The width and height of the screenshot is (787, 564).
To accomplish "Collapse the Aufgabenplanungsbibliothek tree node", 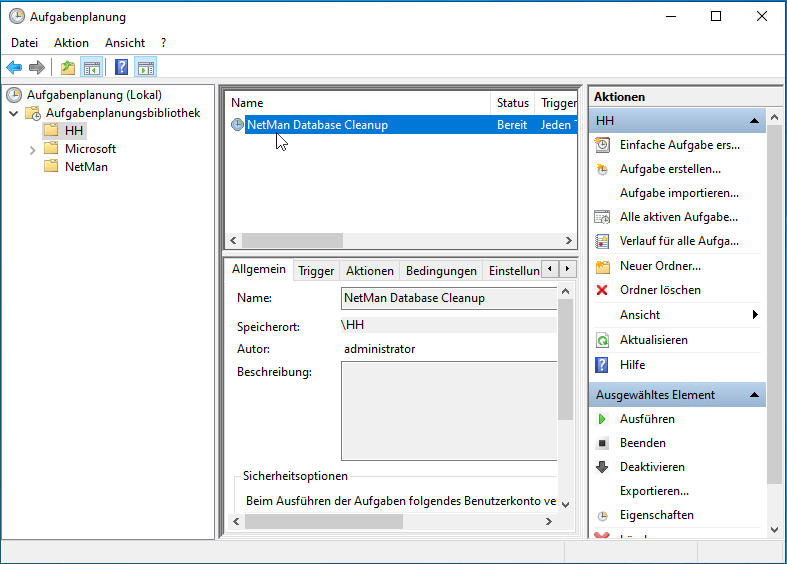I will [x=14, y=114].
